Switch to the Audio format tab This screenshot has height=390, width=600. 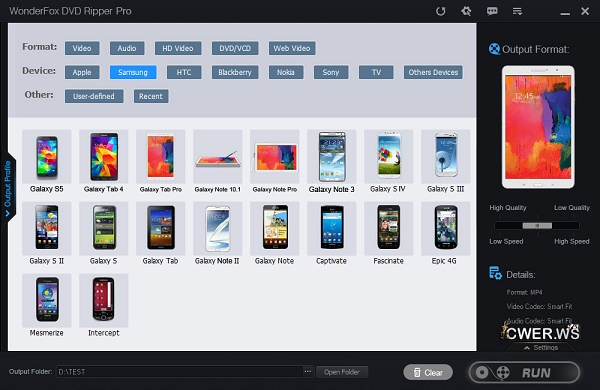point(127,48)
